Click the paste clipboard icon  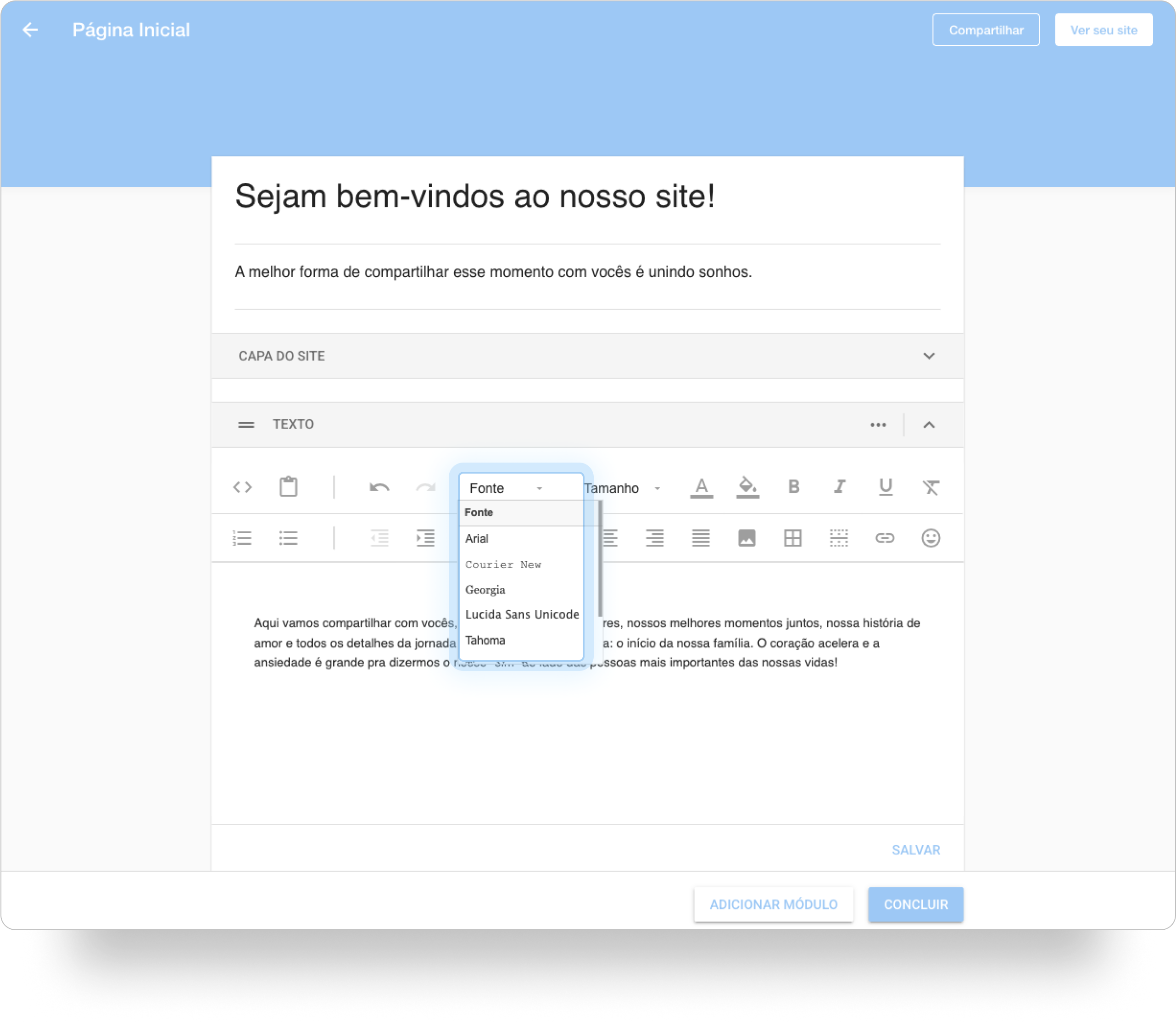289,486
